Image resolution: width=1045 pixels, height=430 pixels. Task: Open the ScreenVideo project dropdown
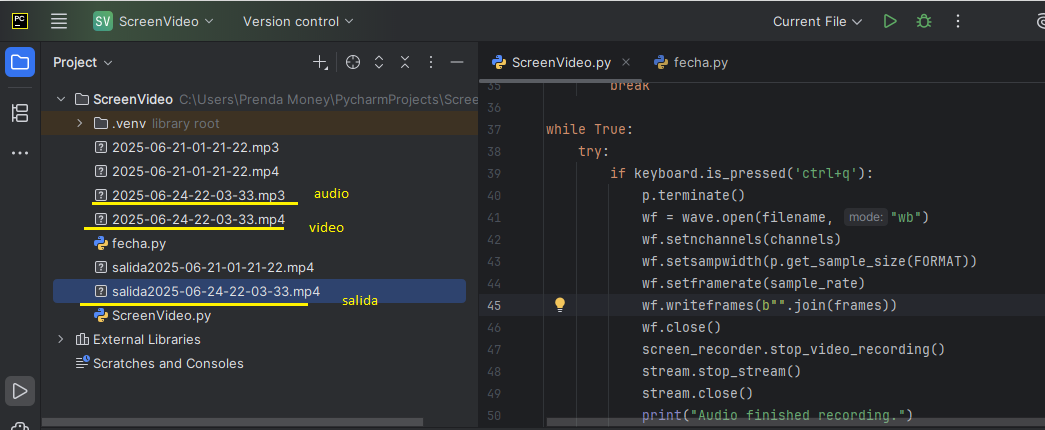(x=153, y=21)
